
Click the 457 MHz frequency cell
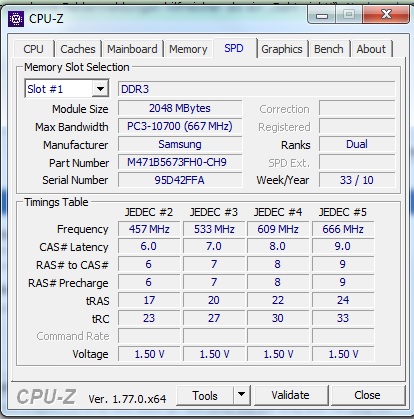[149, 229]
